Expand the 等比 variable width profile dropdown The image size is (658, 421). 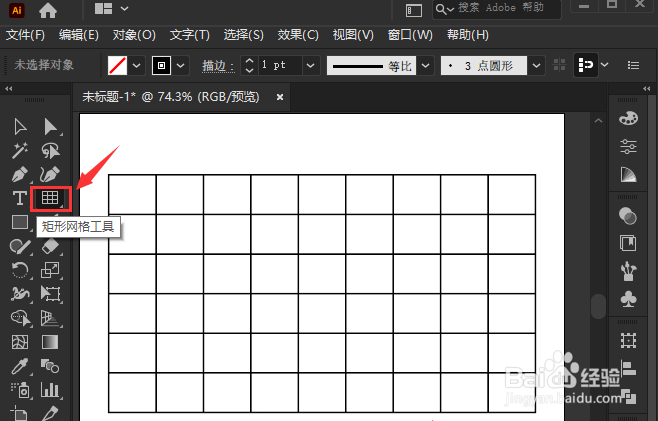(x=426, y=65)
